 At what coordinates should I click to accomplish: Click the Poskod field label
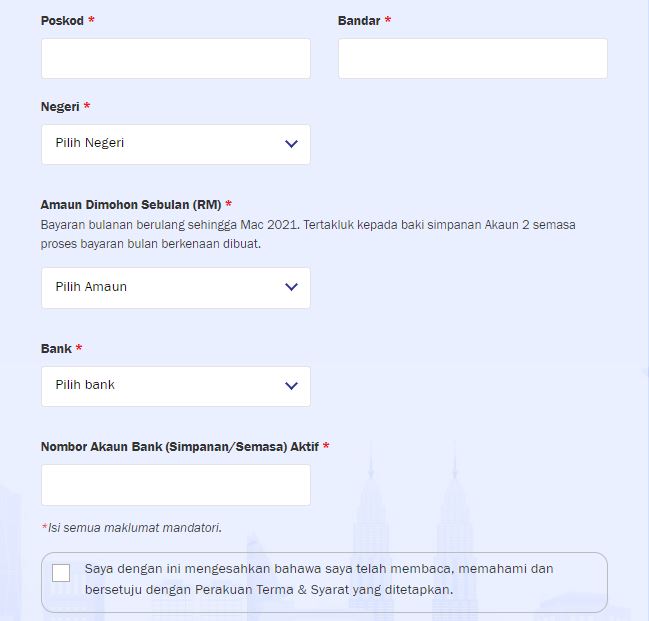[x=62, y=21]
